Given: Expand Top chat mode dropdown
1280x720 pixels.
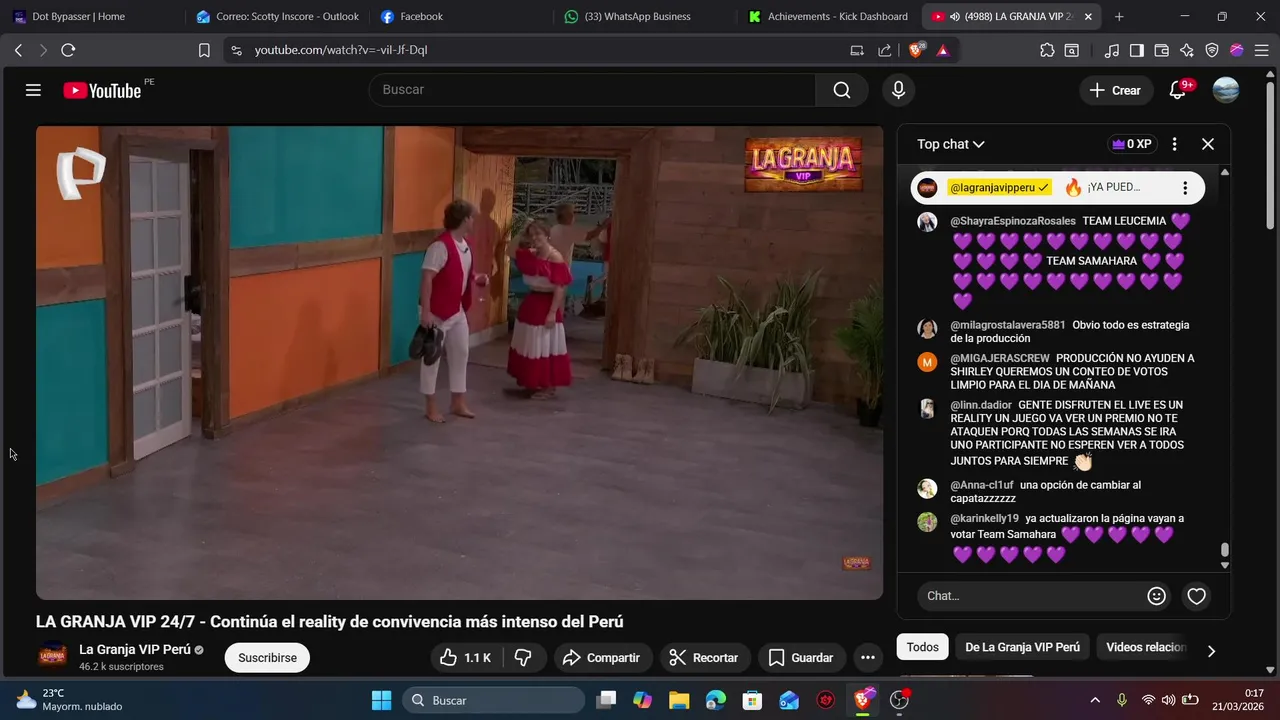Looking at the screenshot, I should (x=951, y=144).
